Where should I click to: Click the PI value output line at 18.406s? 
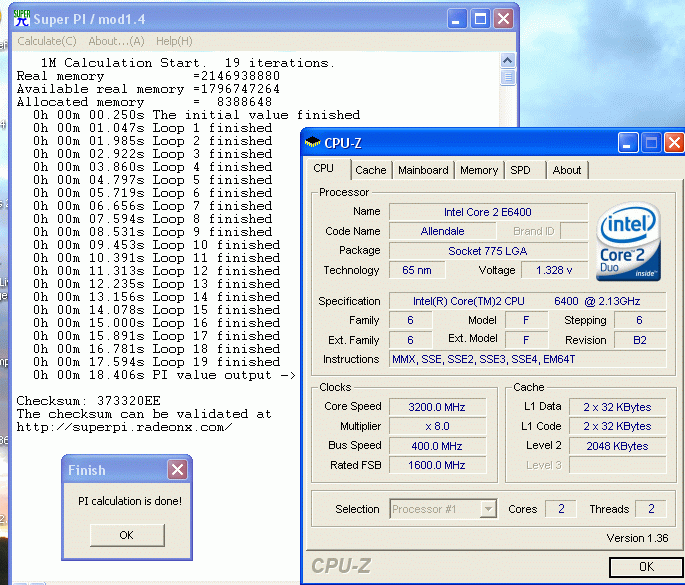tap(164, 375)
